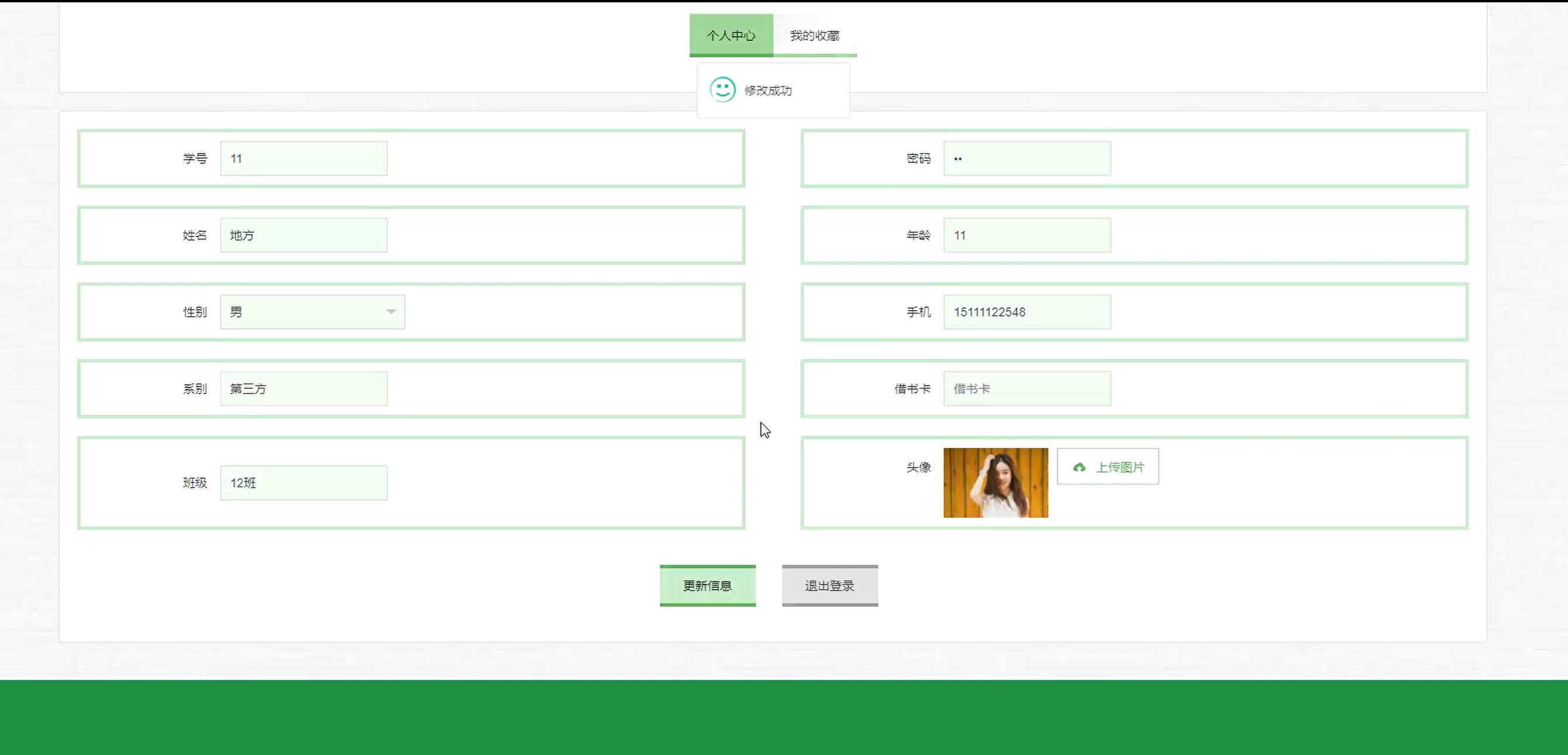The height and width of the screenshot is (755, 1568).
Task: Focus the 学号 input field
Action: click(x=304, y=159)
